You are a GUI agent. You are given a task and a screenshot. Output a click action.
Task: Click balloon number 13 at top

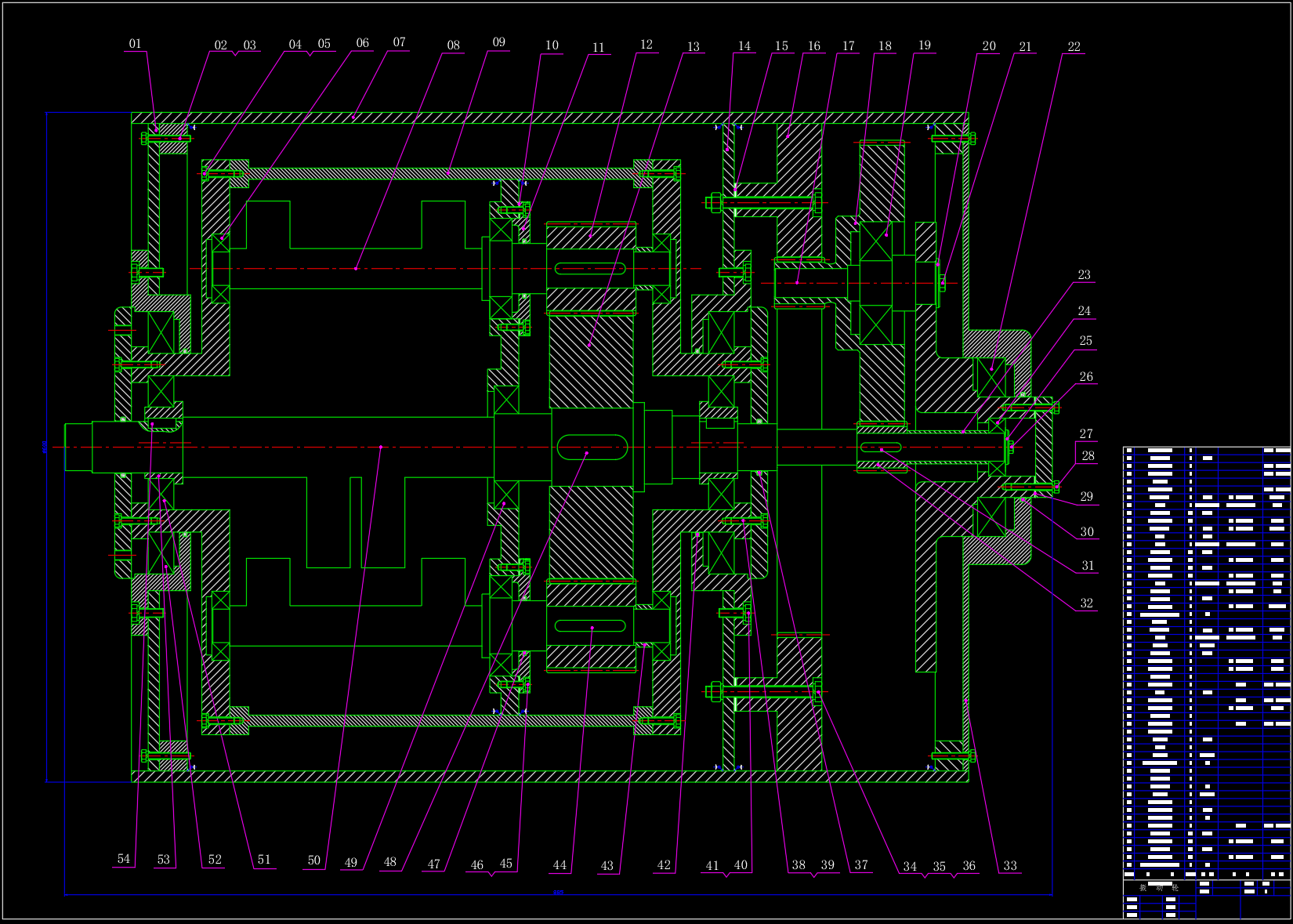tap(694, 47)
